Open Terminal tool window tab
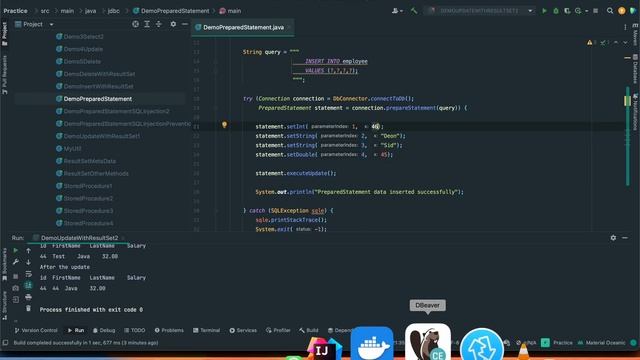This screenshot has width=640, height=360. click(207, 330)
